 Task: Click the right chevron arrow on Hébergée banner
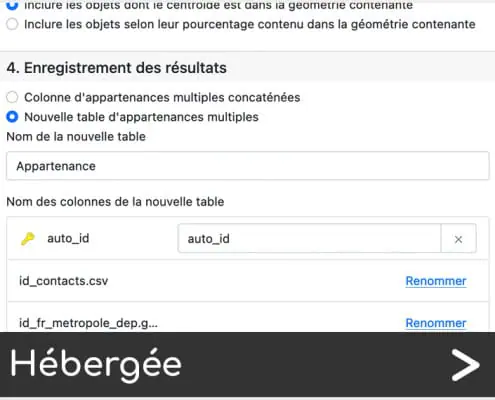pos(465,365)
